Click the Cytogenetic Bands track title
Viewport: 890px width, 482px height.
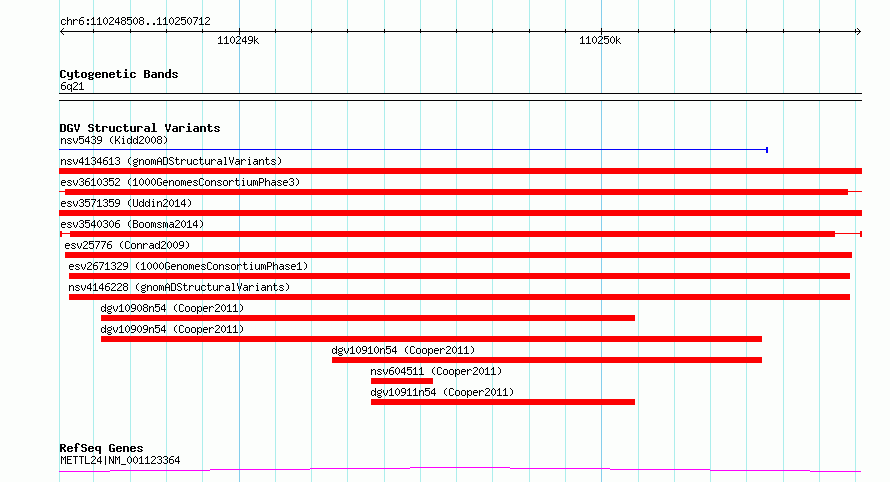pyautogui.click(x=119, y=74)
